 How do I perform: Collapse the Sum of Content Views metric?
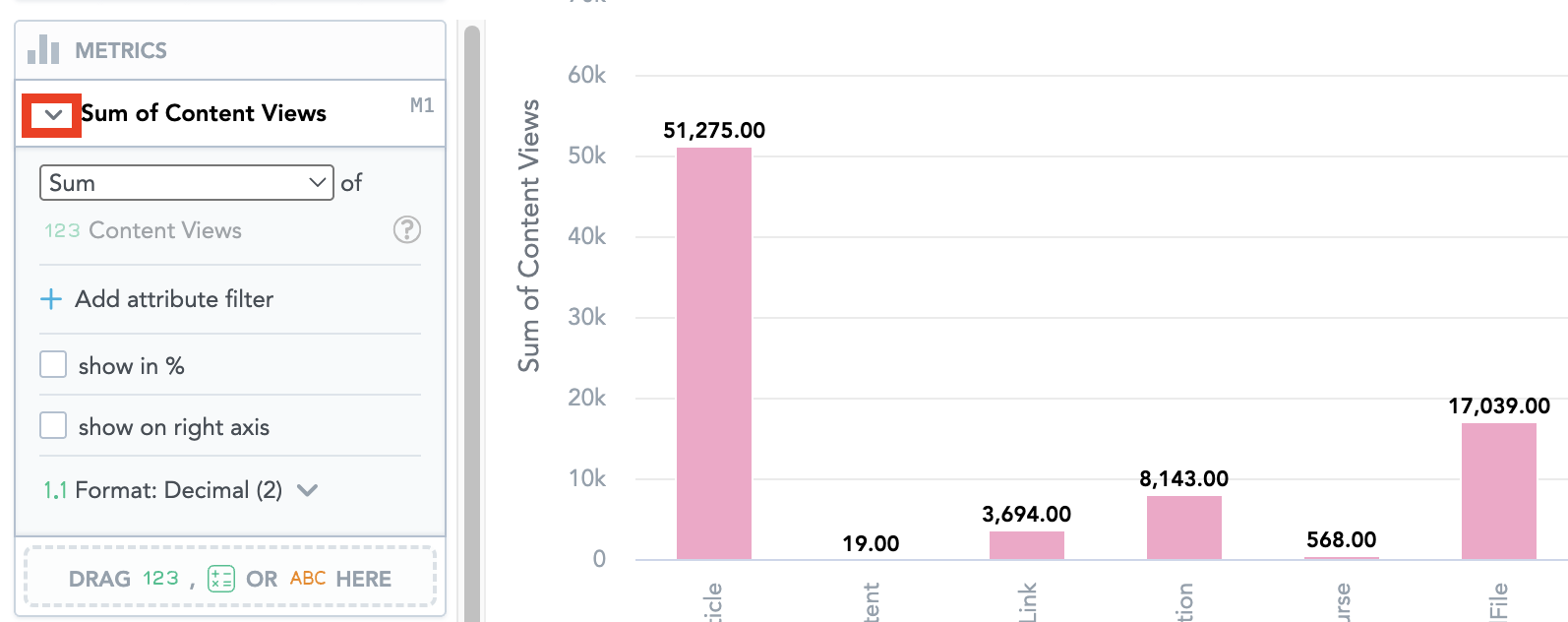tap(53, 115)
